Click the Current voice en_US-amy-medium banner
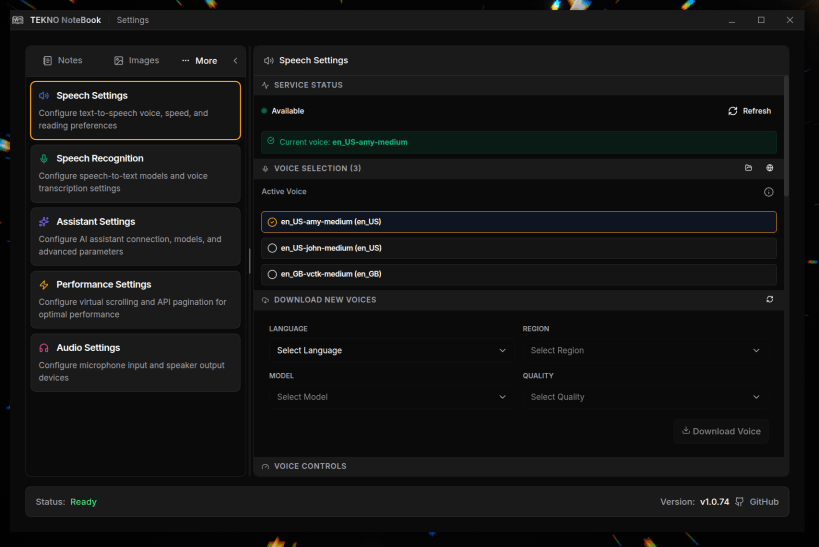Screen dimensions: 819x547 (519, 142)
